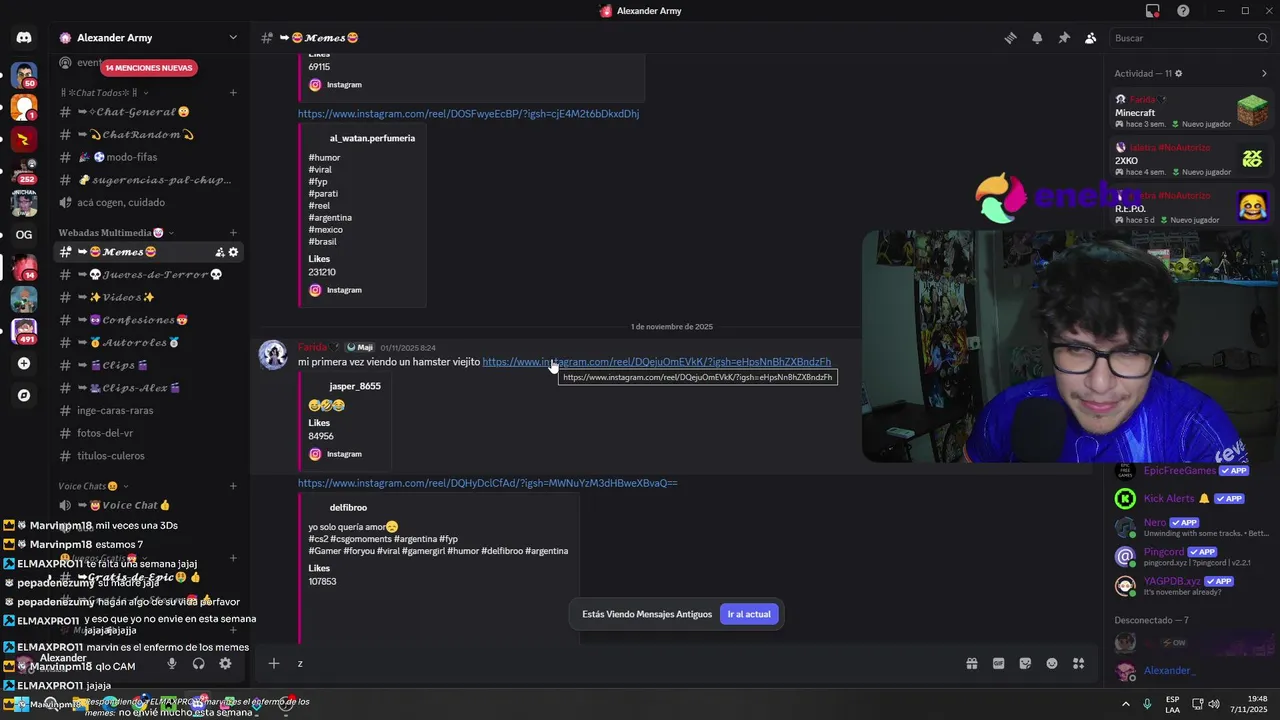This screenshot has height=720, width=1280.
Task: Open the GIF picker icon
Action: pos(998,663)
